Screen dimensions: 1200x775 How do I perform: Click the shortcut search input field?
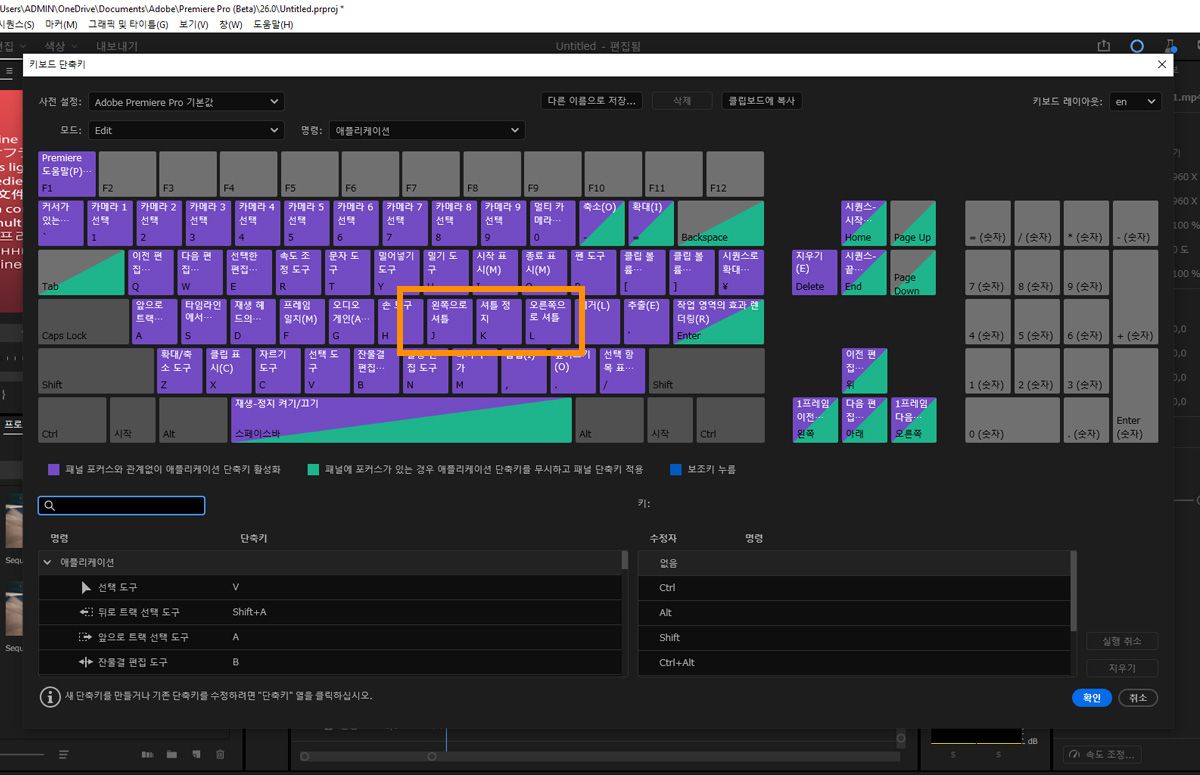(x=122, y=506)
